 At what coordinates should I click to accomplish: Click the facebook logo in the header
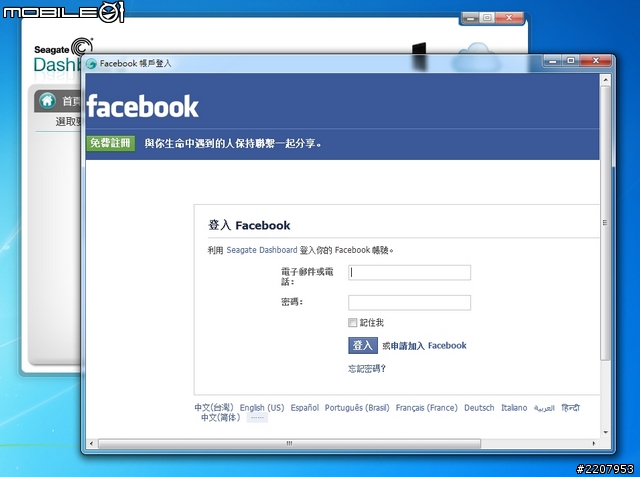[x=142, y=106]
